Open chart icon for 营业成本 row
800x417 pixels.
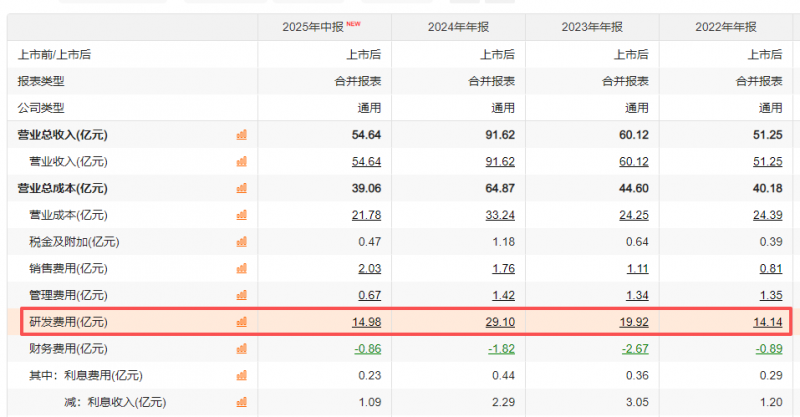coord(242,215)
